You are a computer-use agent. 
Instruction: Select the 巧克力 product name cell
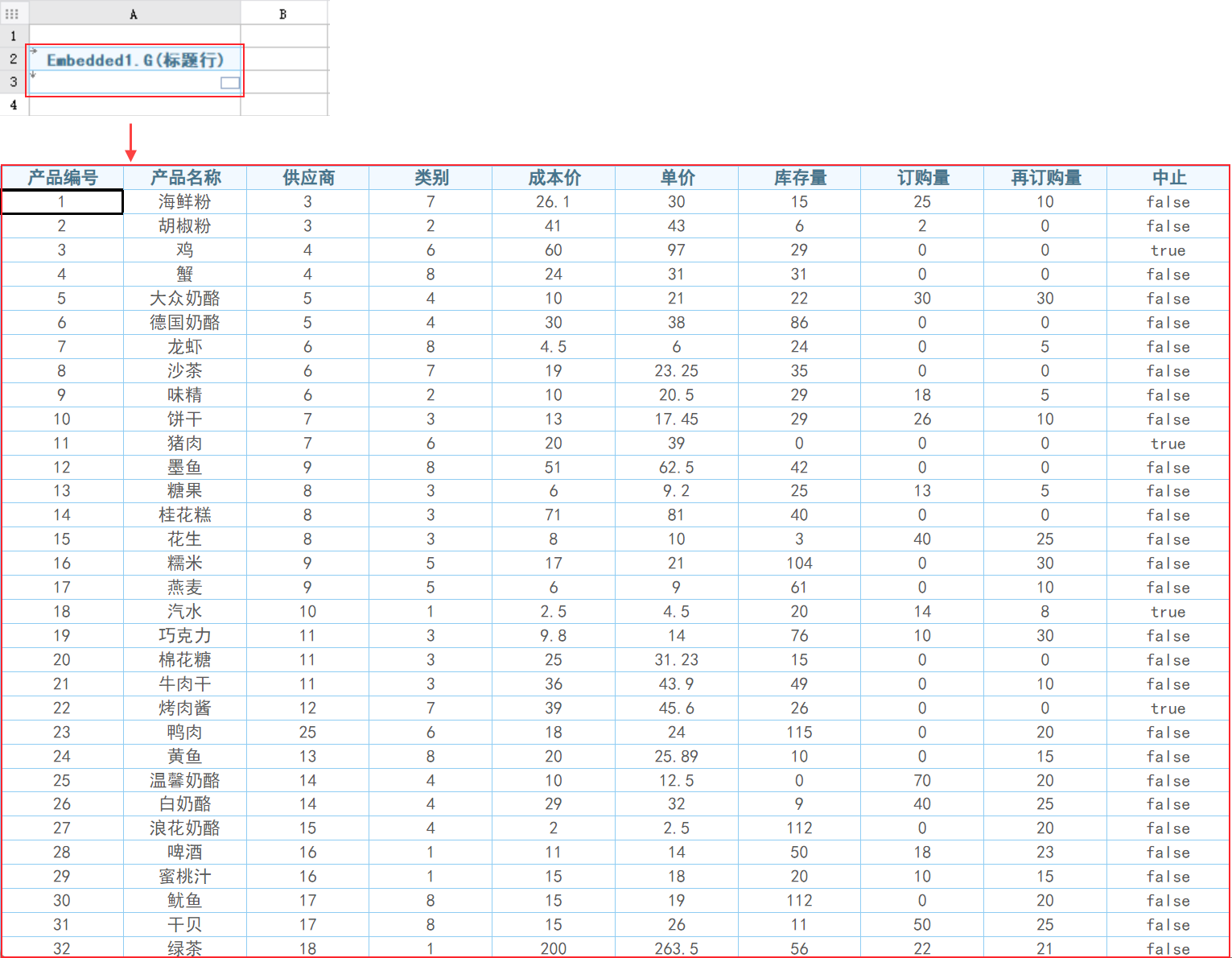(x=184, y=635)
